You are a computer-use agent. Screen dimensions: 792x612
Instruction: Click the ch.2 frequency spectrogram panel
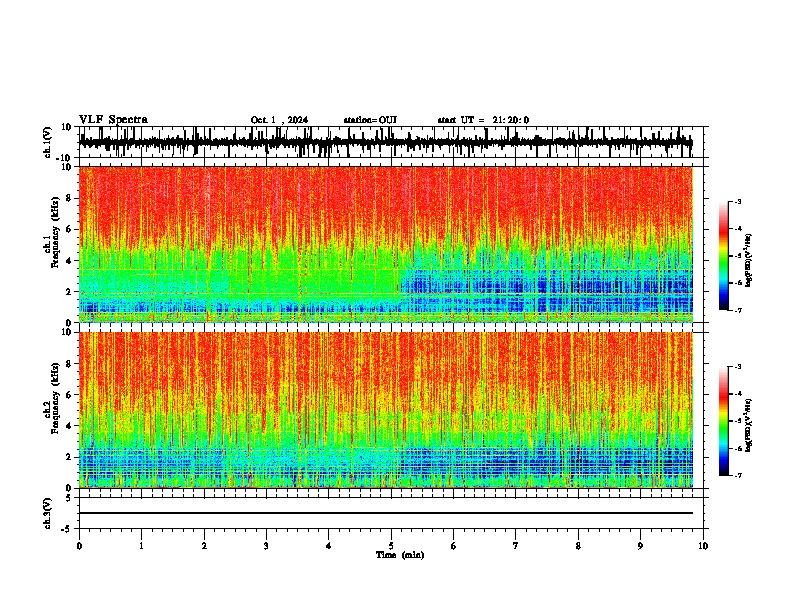pos(386,410)
